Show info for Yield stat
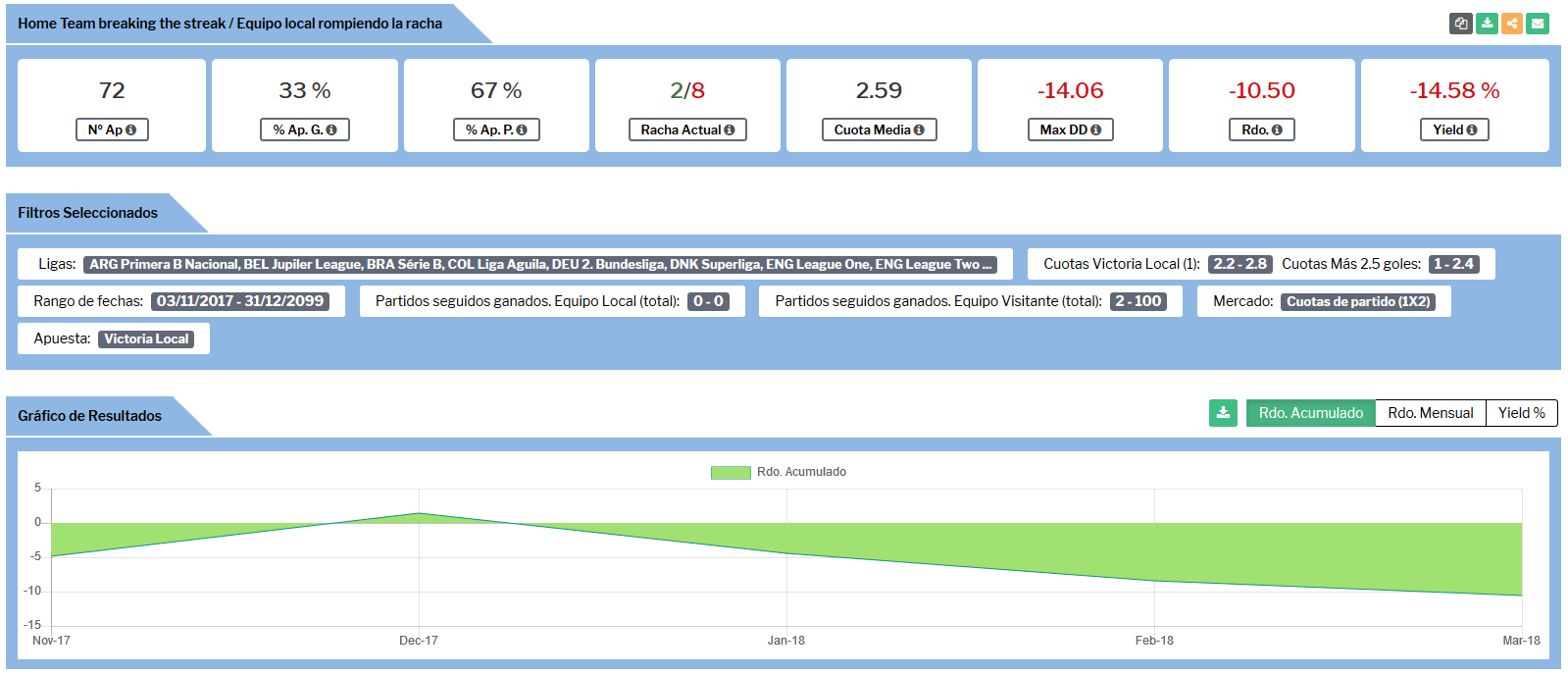The width and height of the screenshot is (1568, 675). point(1471,130)
